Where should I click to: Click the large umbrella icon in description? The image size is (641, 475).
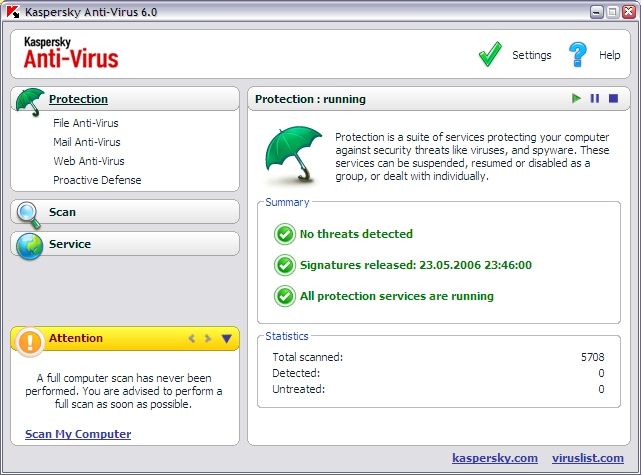click(x=293, y=153)
